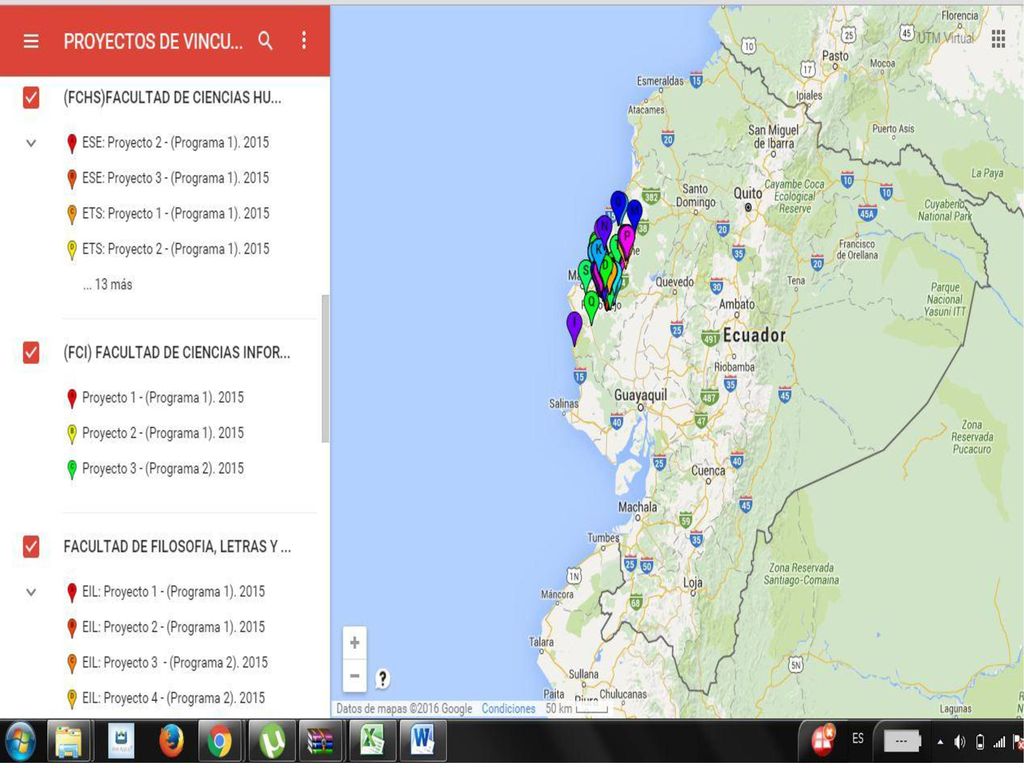Click the Ecuador country label
The height and width of the screenshot is (768, 1024).
click(x=754, y=335)
